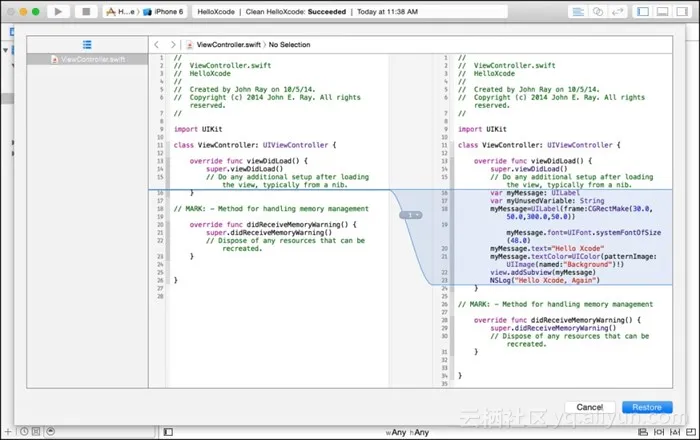Viewport: 700px width, 440px height.
Task: Click 'var myUnusedVariable: String' line
Action: [x=547, y=201]
